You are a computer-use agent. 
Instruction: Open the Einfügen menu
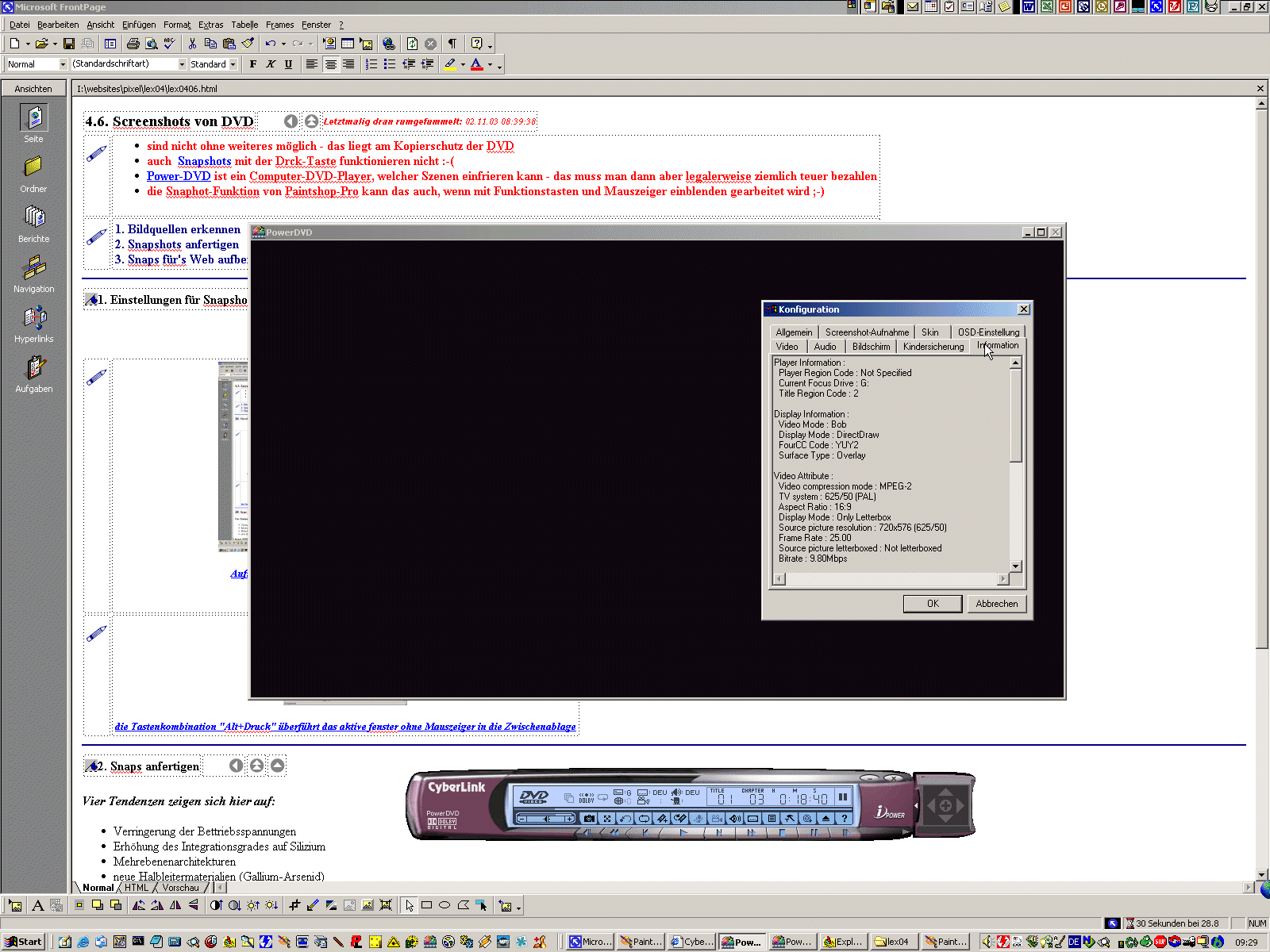click(139, 25)
